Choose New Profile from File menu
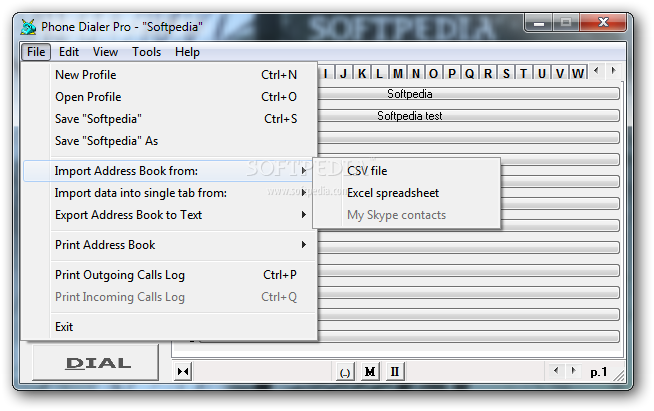Viewport: 654px width, 411px height. click(x=170, y=75)
